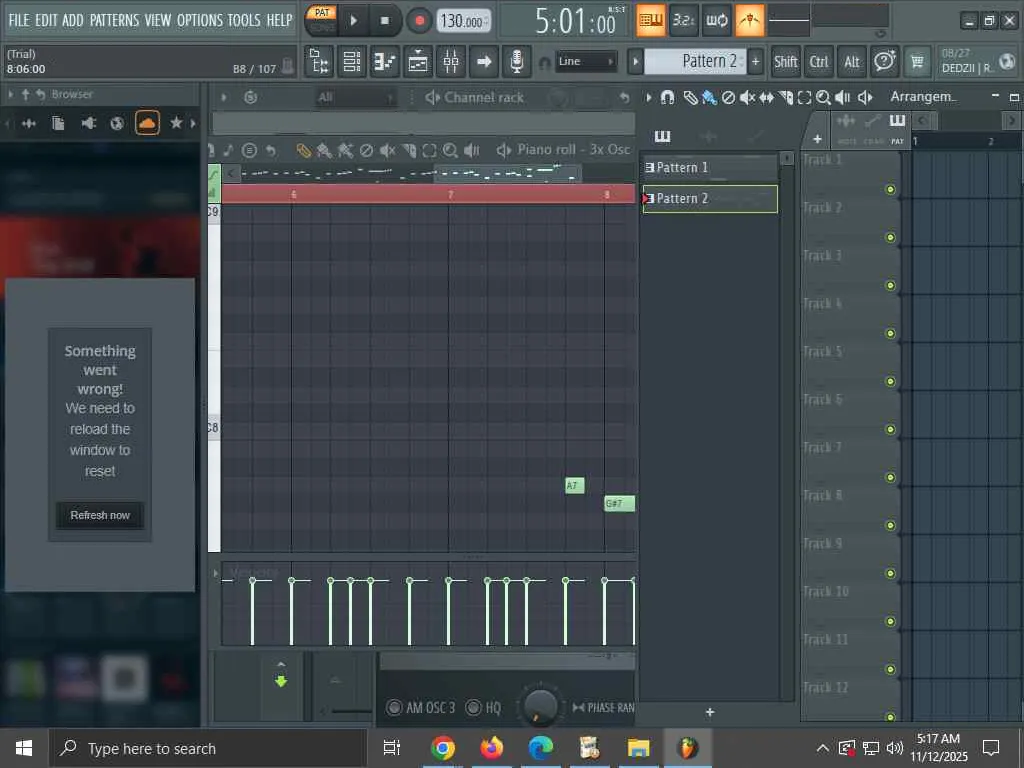Open the channel rack All filter dropdown

(355, 98)
